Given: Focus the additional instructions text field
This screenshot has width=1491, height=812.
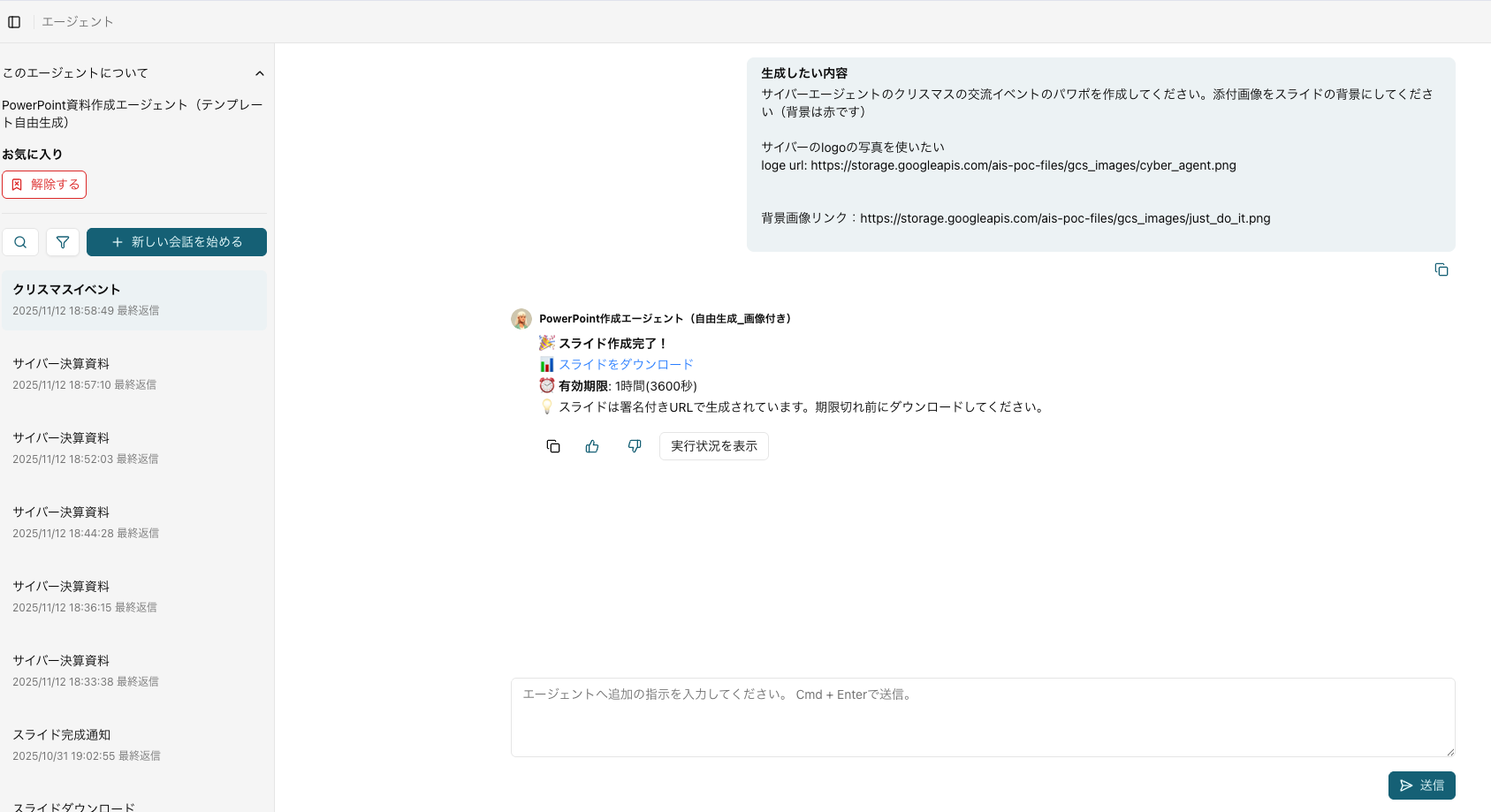Looking at the screenshot, I should (x=982, y=717).
